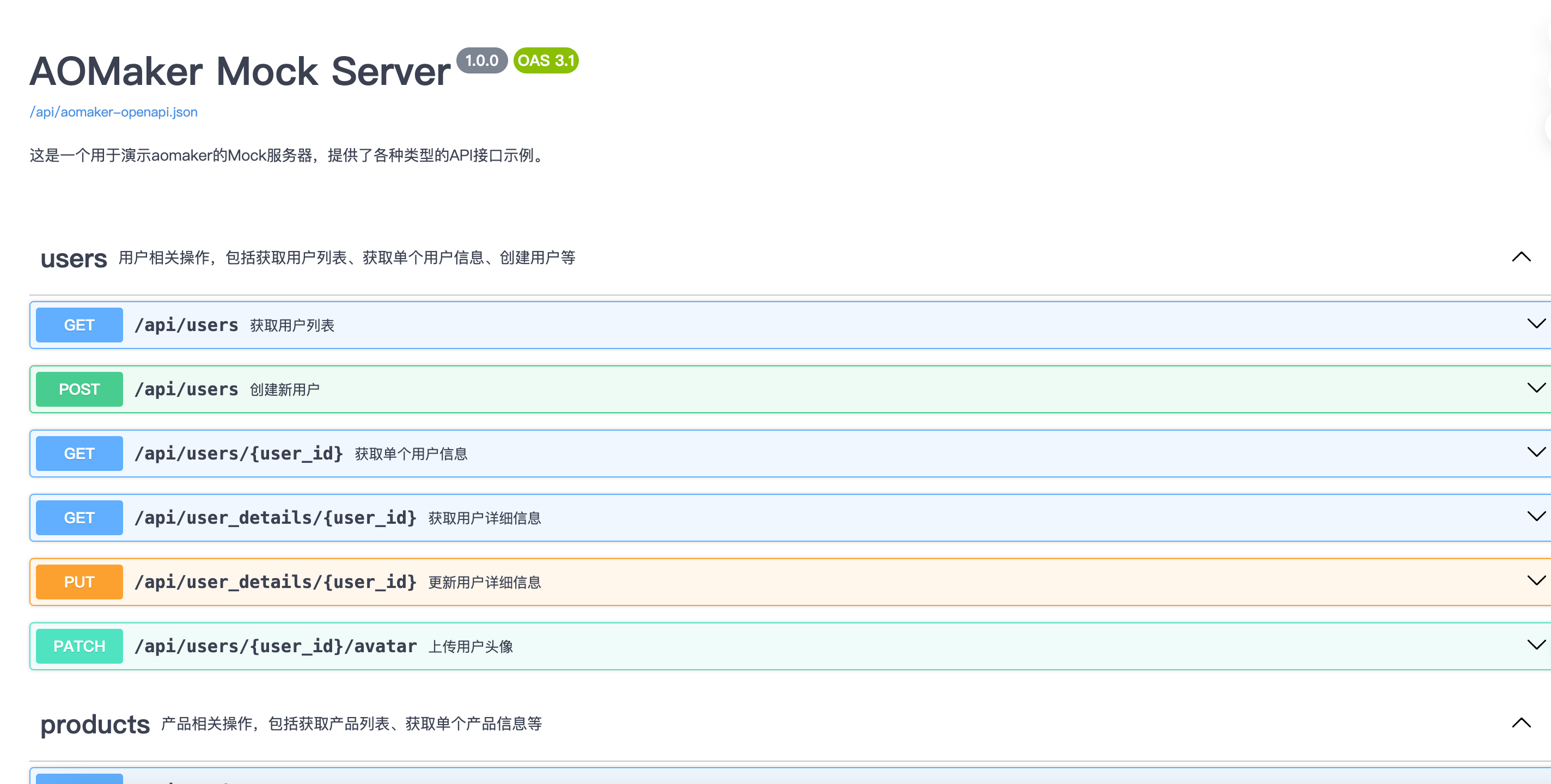Click the teal PATCH method badge
The height and width of the screenshot is (784, 1551).
coord(79,646)
